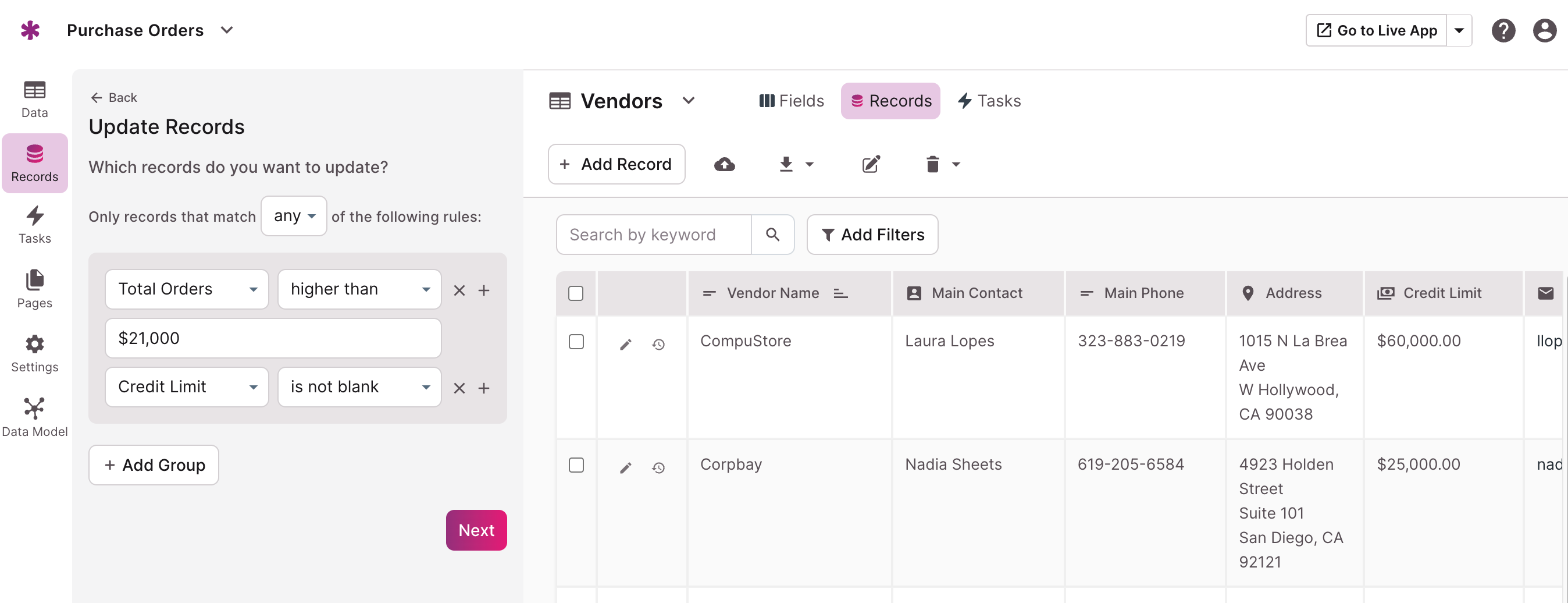
Task: Click the cloud upload import icon
Action: 724,165
